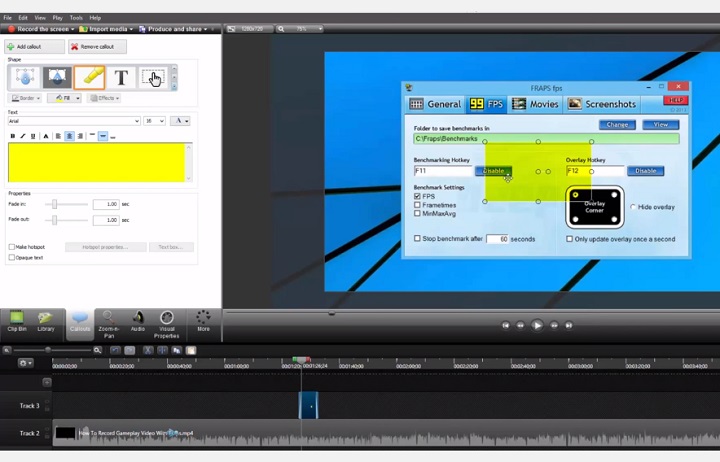Add a new track with plus icon
The height and width of the screenshot is (462, 720).
point(47,382)
